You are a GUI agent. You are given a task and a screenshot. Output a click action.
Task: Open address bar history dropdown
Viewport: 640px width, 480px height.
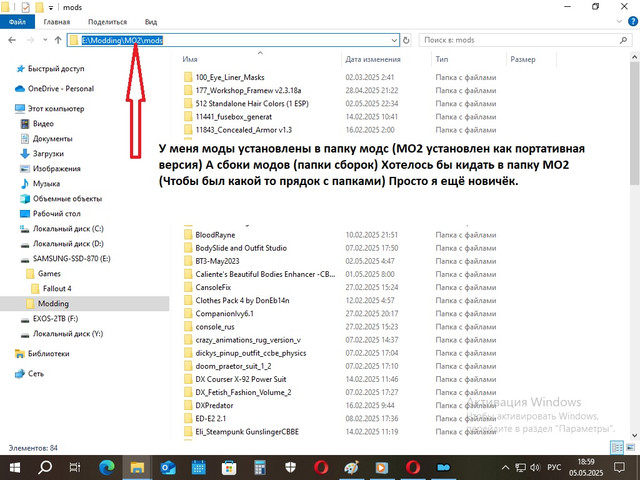pos(394,40)
